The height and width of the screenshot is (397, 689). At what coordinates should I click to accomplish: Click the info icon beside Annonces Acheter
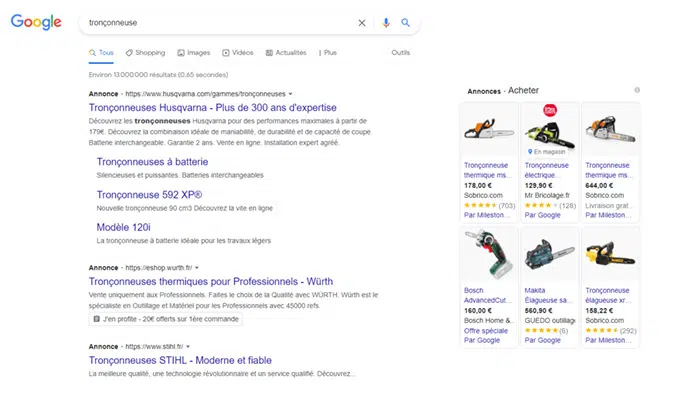pyautogui.click(x=637, y=90)
